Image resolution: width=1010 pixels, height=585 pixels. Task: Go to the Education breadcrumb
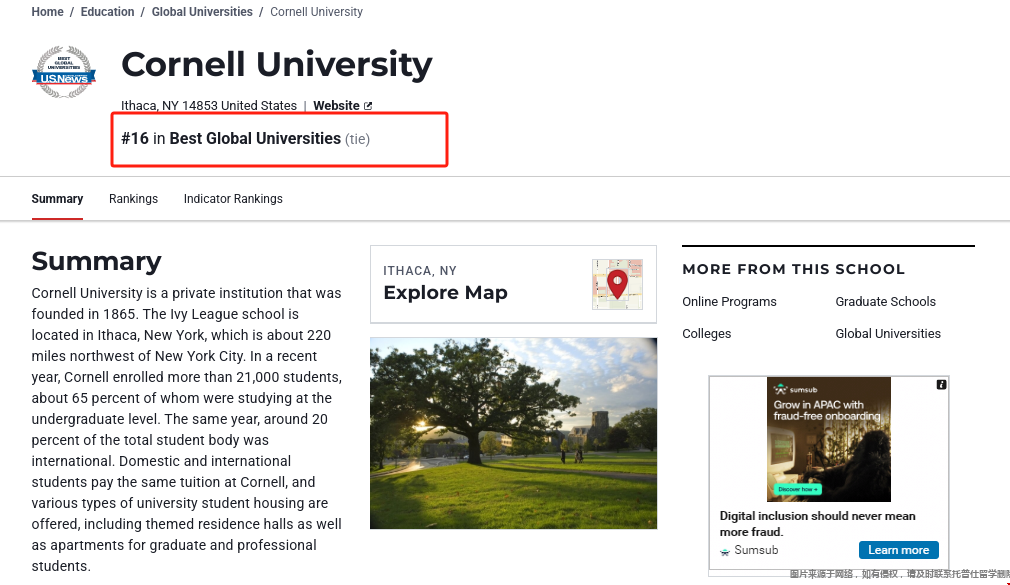click(x=107, y=12)
